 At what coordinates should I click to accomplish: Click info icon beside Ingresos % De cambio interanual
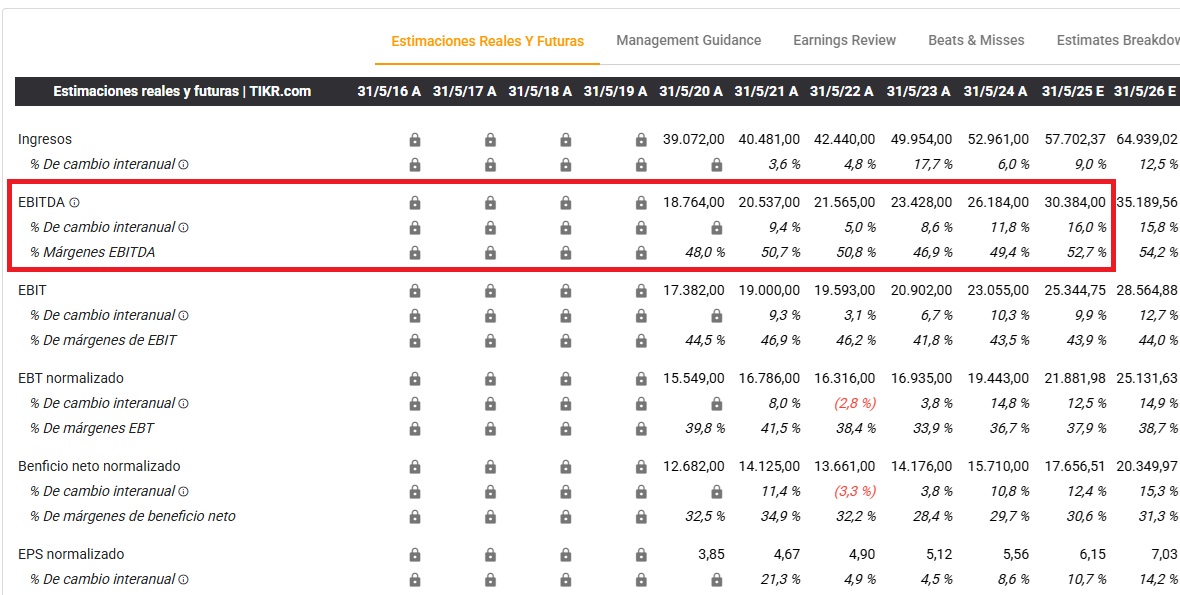point(184,164)
